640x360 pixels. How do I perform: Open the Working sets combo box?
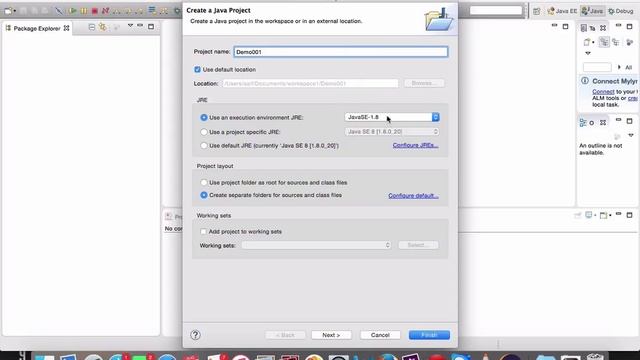point(316,245)
